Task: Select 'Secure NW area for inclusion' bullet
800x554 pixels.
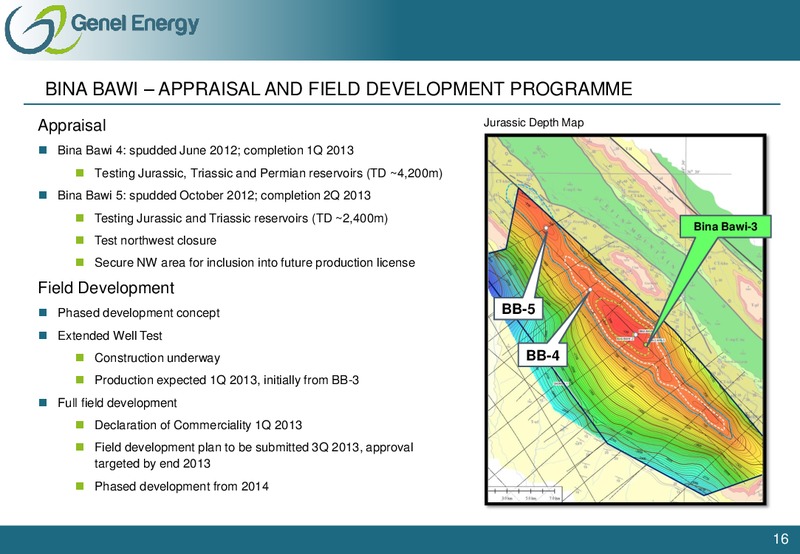Action: coord(255,263)
